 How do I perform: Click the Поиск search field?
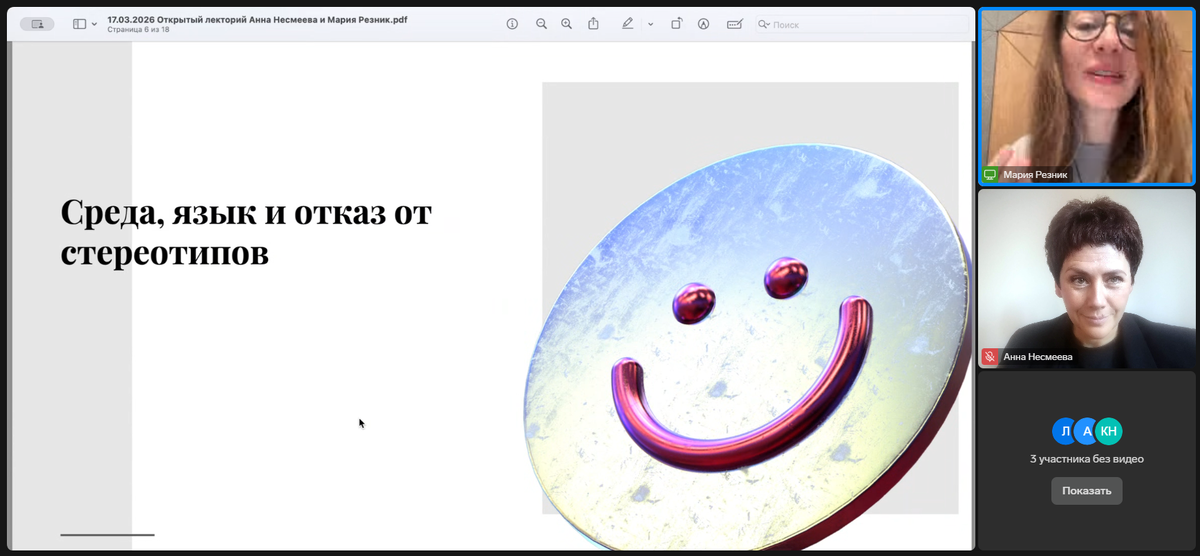click(862, 24)
